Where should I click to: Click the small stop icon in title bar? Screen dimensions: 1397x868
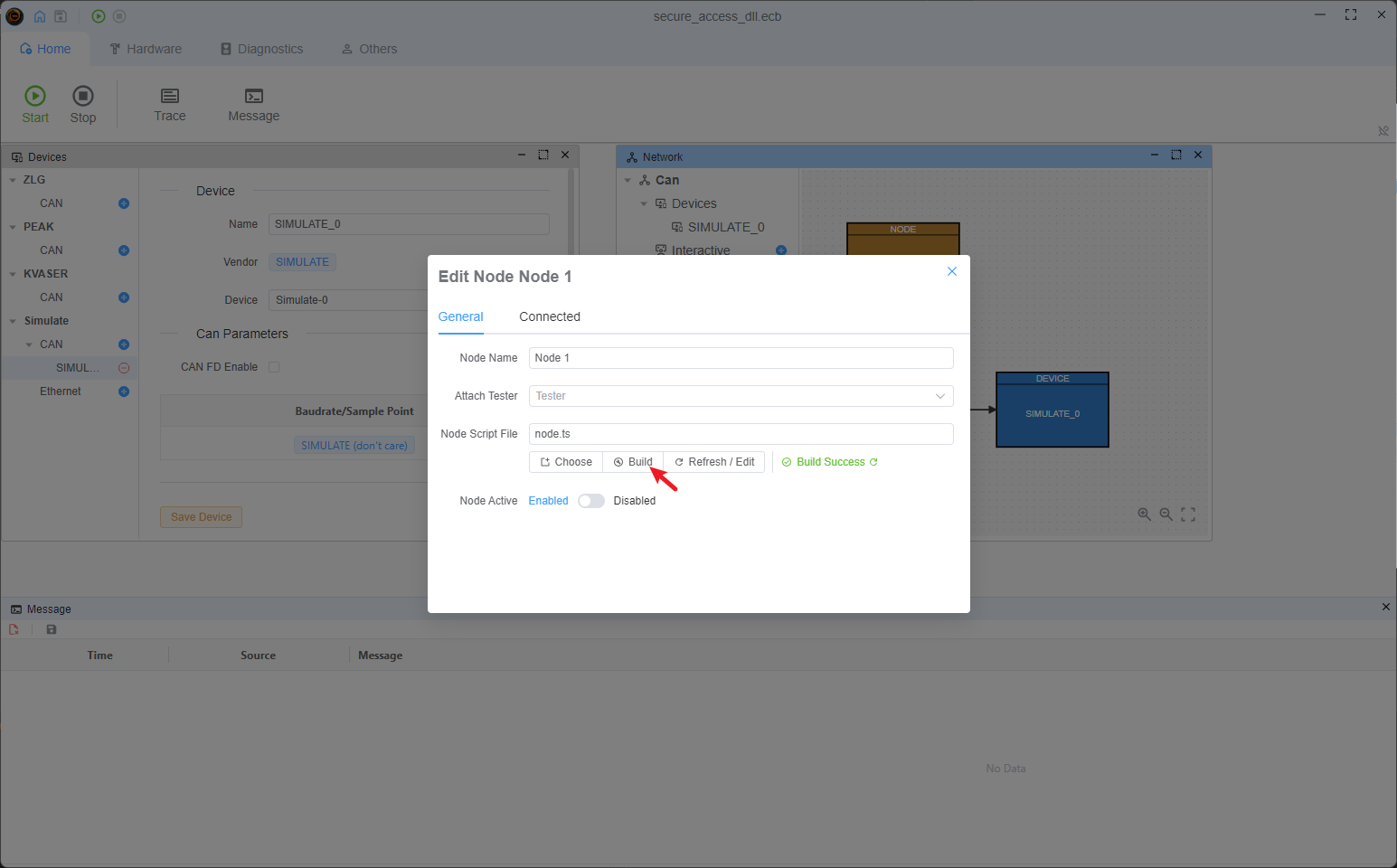pos(119,16)
